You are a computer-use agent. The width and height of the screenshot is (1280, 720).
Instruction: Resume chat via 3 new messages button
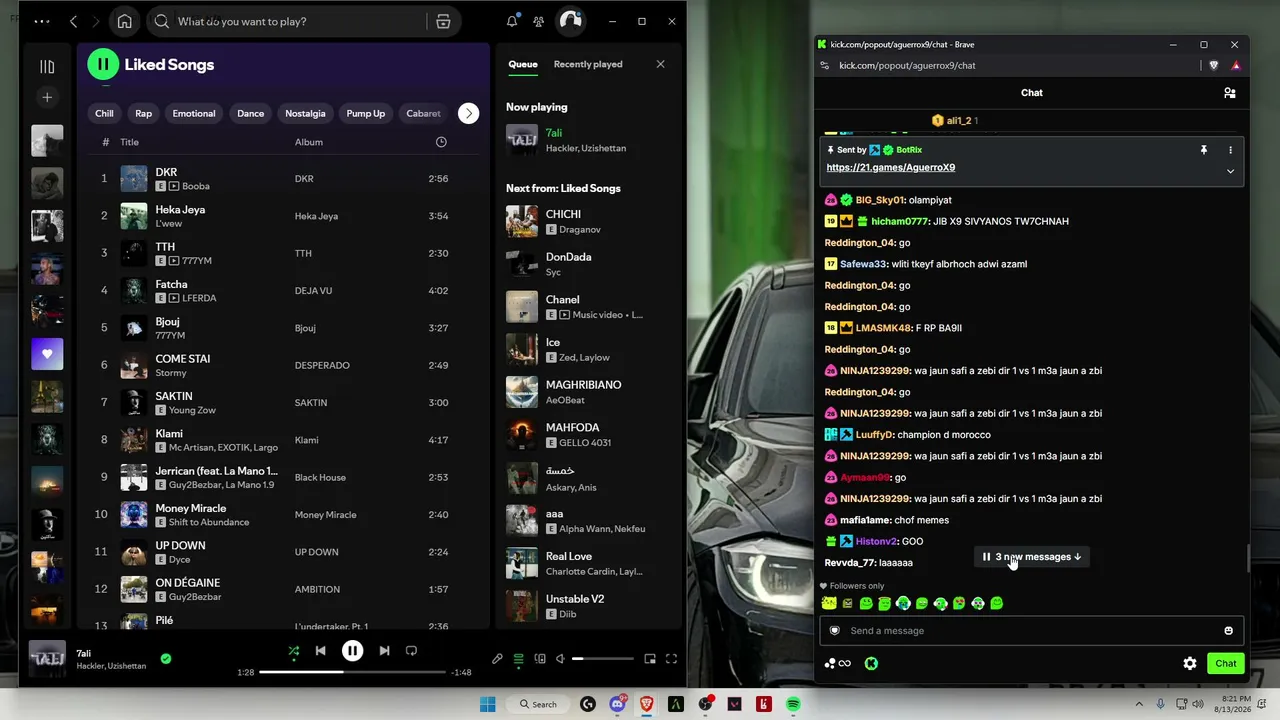[x=1032, y=557]
